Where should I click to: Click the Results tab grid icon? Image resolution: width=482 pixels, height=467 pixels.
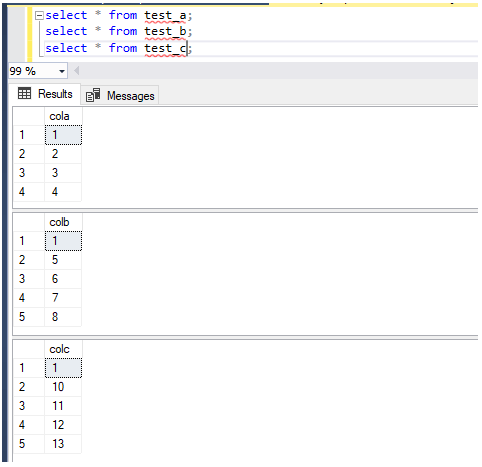click(x=24, y=93)
